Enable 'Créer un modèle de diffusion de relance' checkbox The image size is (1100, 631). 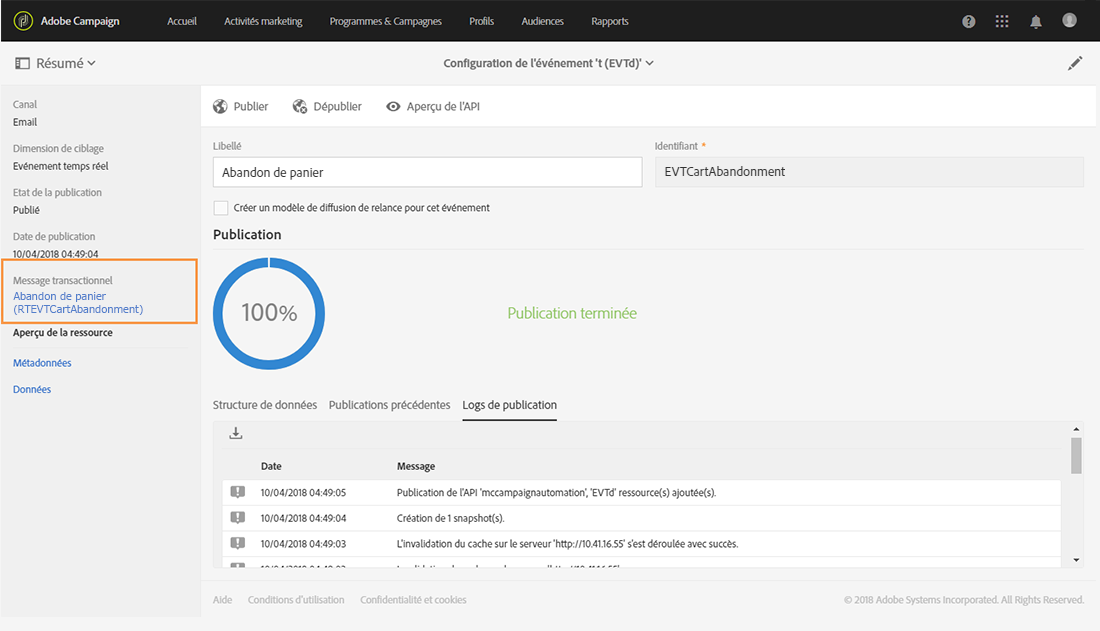(220, 208)
